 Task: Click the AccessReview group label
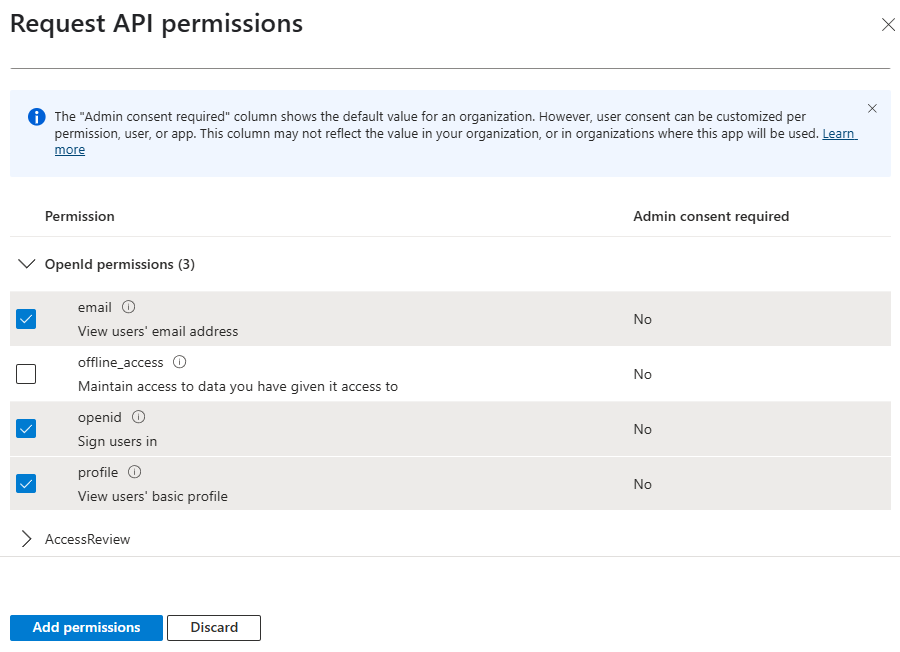pos(88,540)
